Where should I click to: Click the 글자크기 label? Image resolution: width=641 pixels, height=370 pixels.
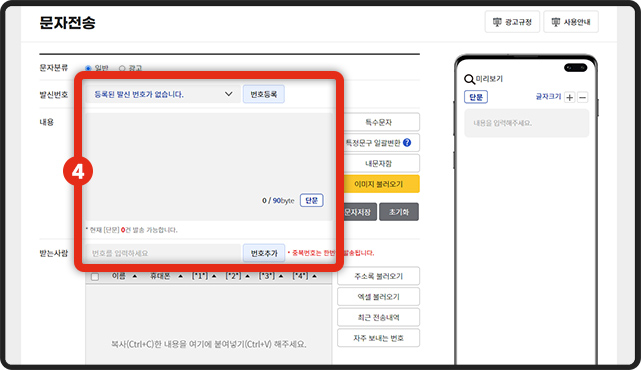pyautogui.click(x=548, y=96)
